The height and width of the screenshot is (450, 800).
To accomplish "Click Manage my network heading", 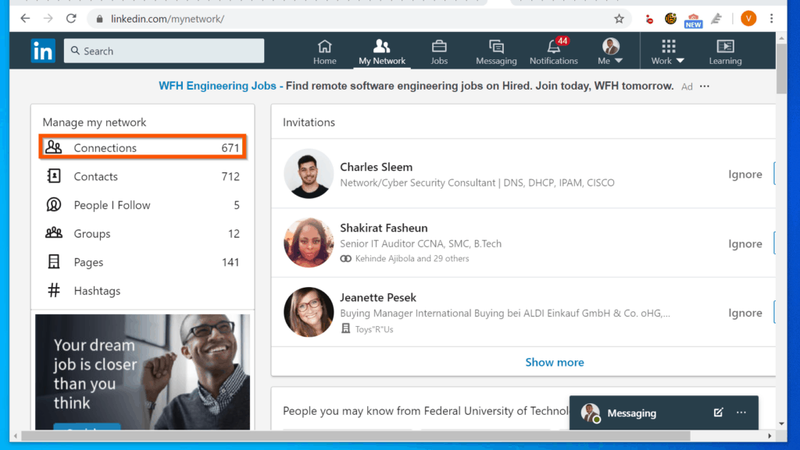I will [x=94, y=122].
